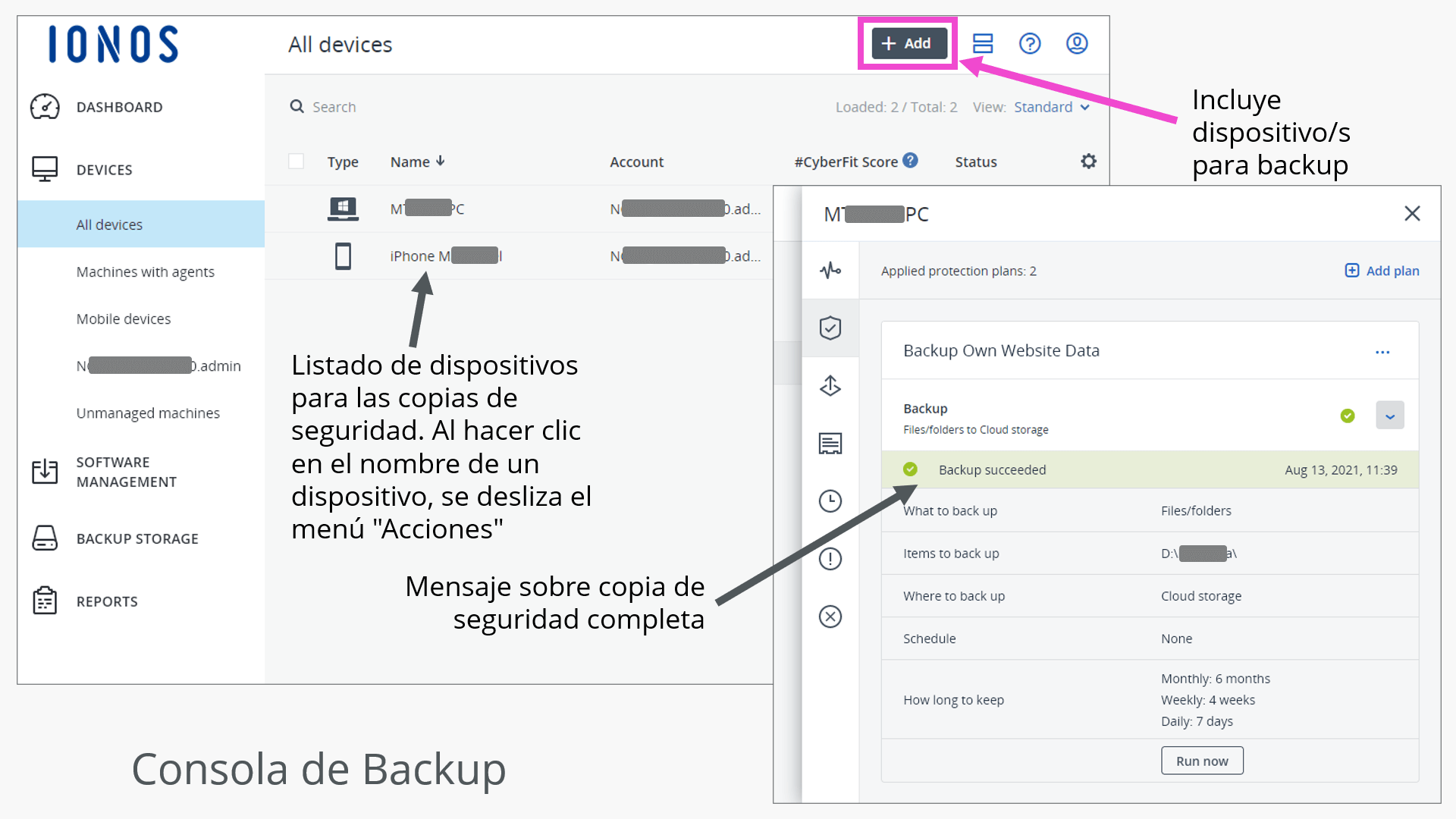Open the list view layout icon
This screenshot has height=819, width=1456.
pos(983,43)
